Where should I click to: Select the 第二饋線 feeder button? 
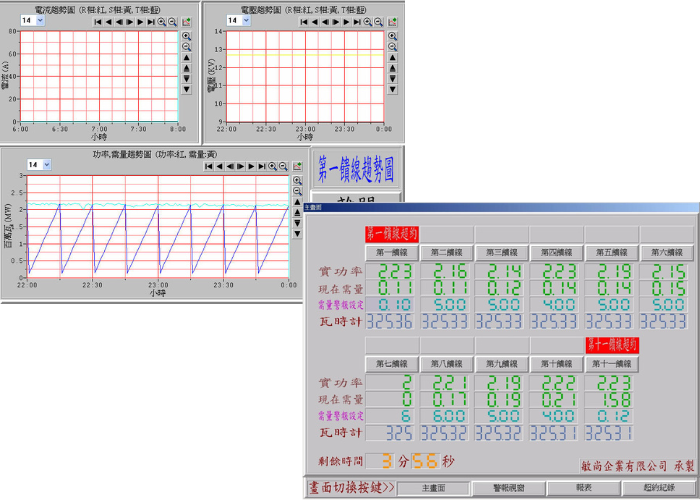pos(447,253)
